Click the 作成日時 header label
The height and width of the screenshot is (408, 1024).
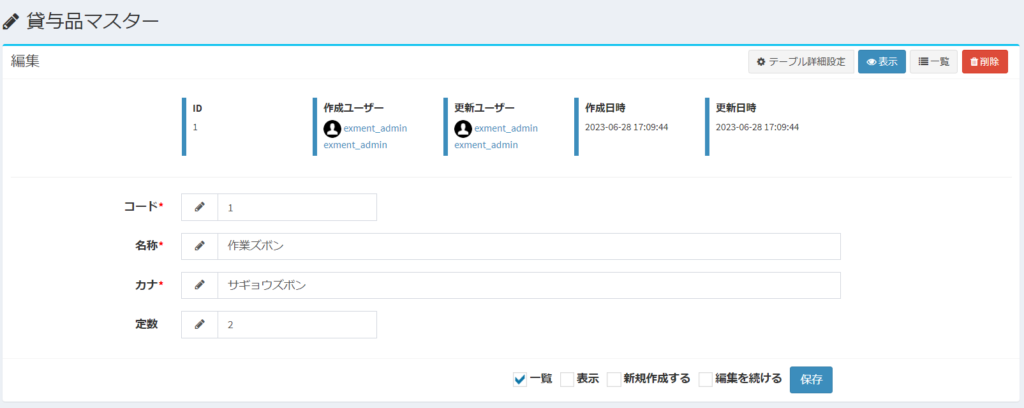[x=605, y=108]
